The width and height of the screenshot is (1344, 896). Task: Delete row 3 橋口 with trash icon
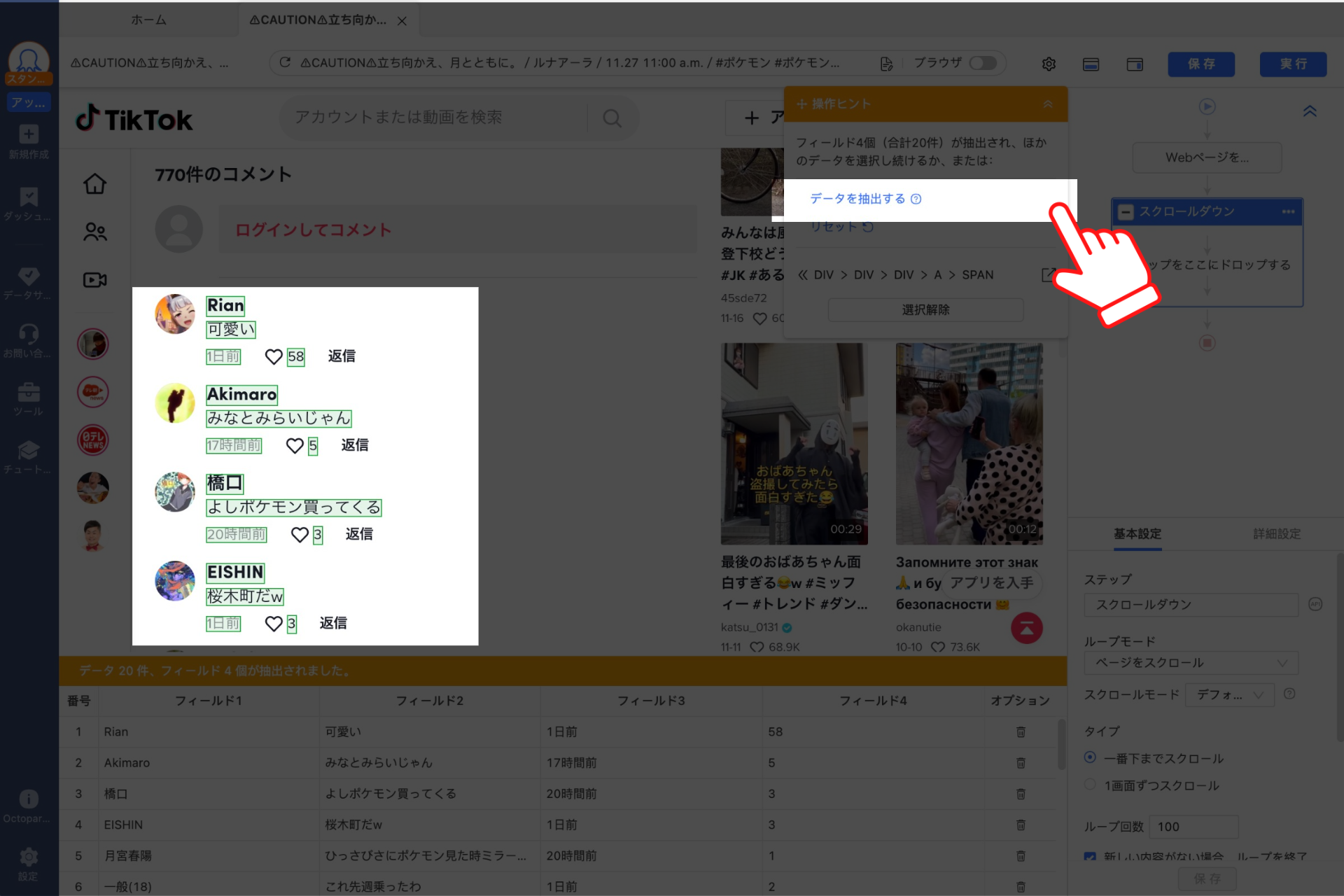pos(1021,794)
